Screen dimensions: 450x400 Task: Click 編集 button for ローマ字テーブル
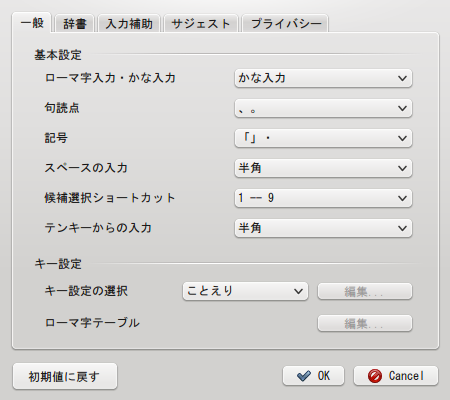365,323
